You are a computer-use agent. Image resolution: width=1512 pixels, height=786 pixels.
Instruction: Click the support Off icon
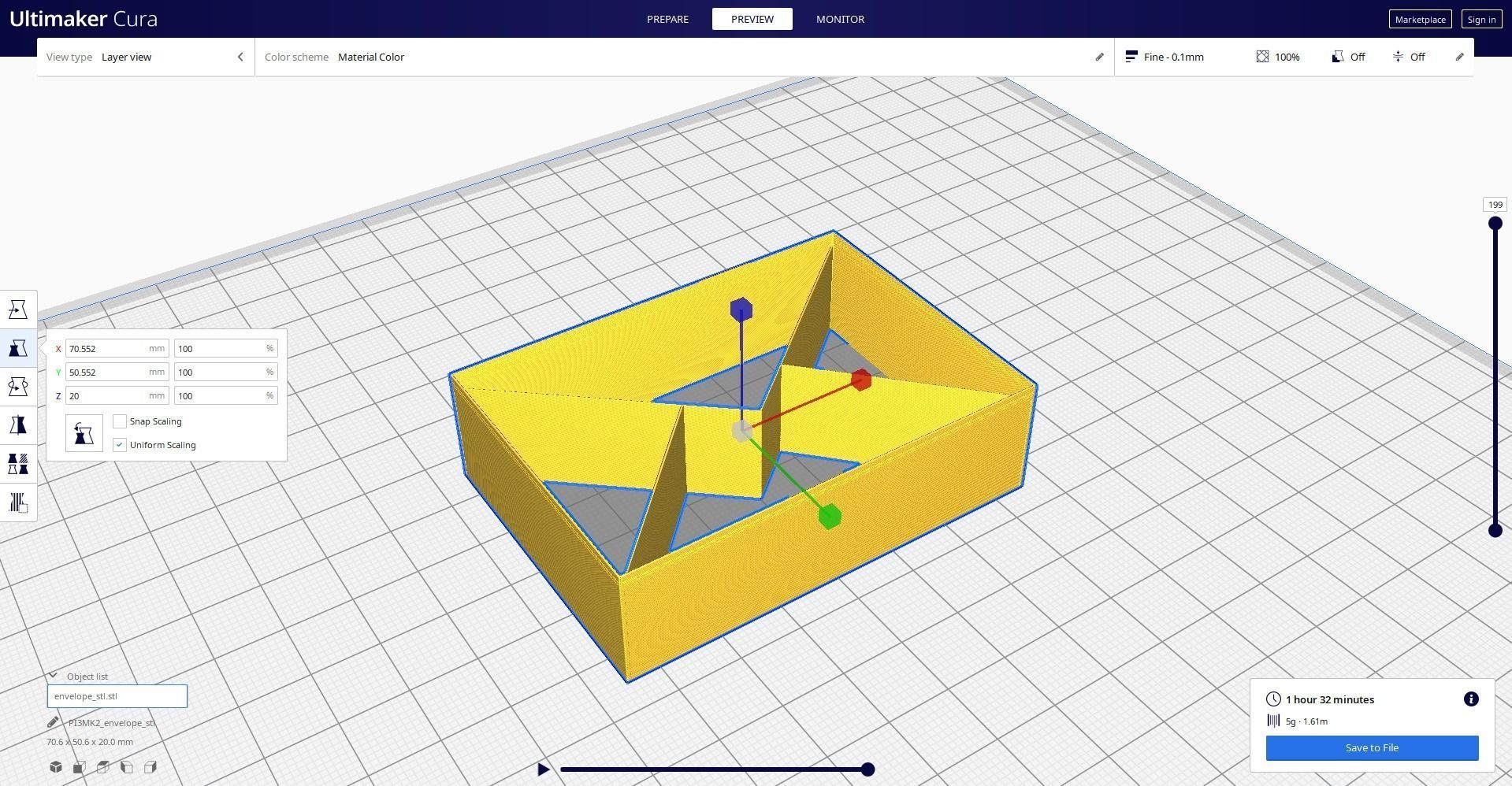pyautogui.click(x=1338, y=57)
